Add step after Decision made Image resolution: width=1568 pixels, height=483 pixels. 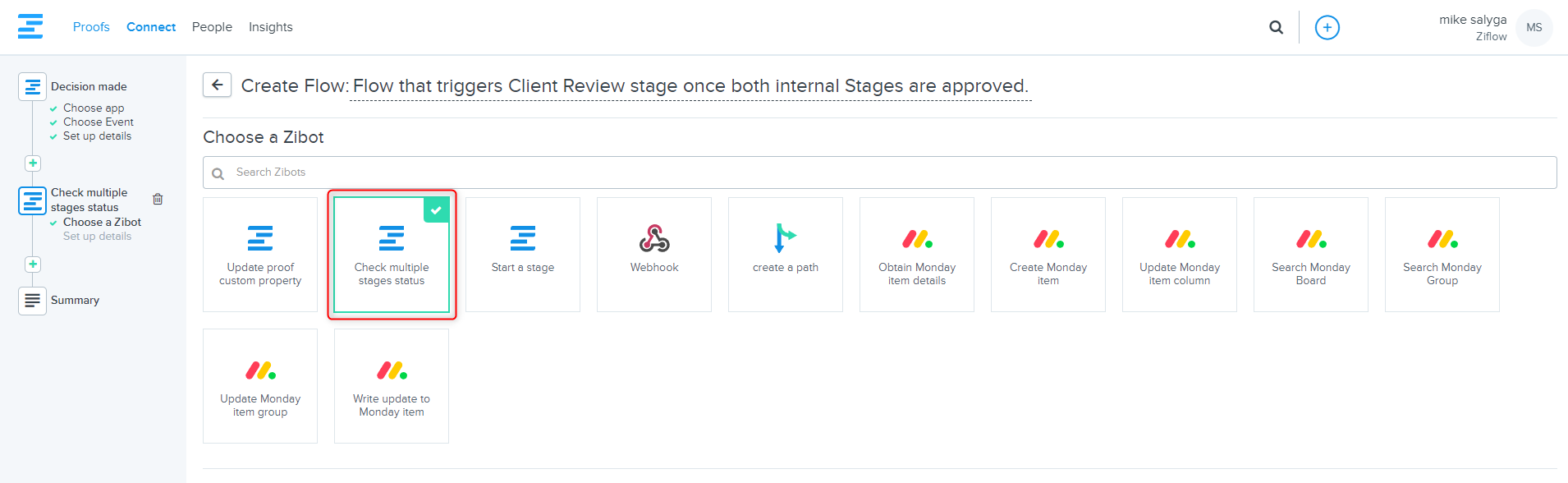coord(33,163)
